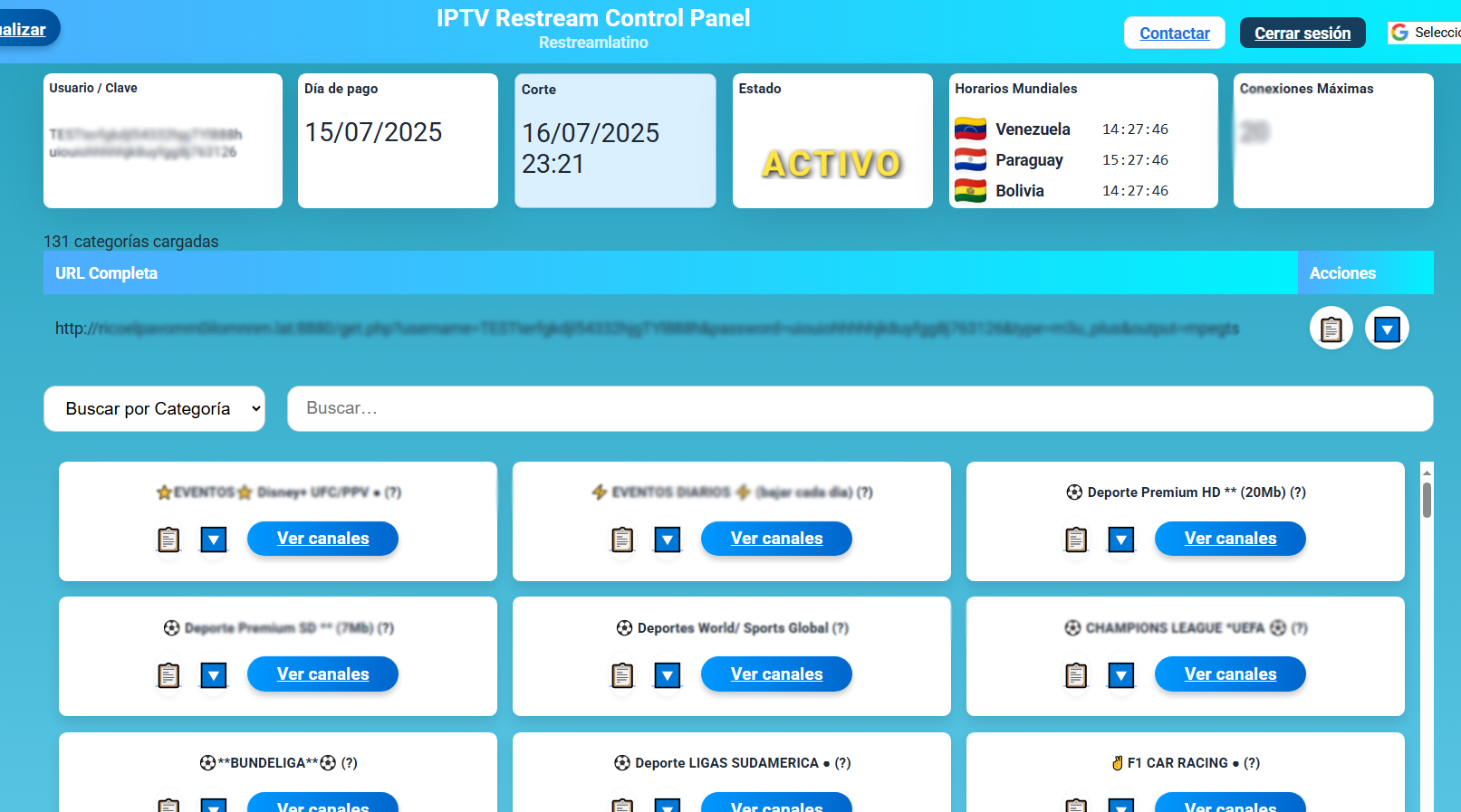Image resolution: width=1461 pixels, height=812 pixels.
Task: Click the Día de pago date 15/07/2025
Action: 373,132
